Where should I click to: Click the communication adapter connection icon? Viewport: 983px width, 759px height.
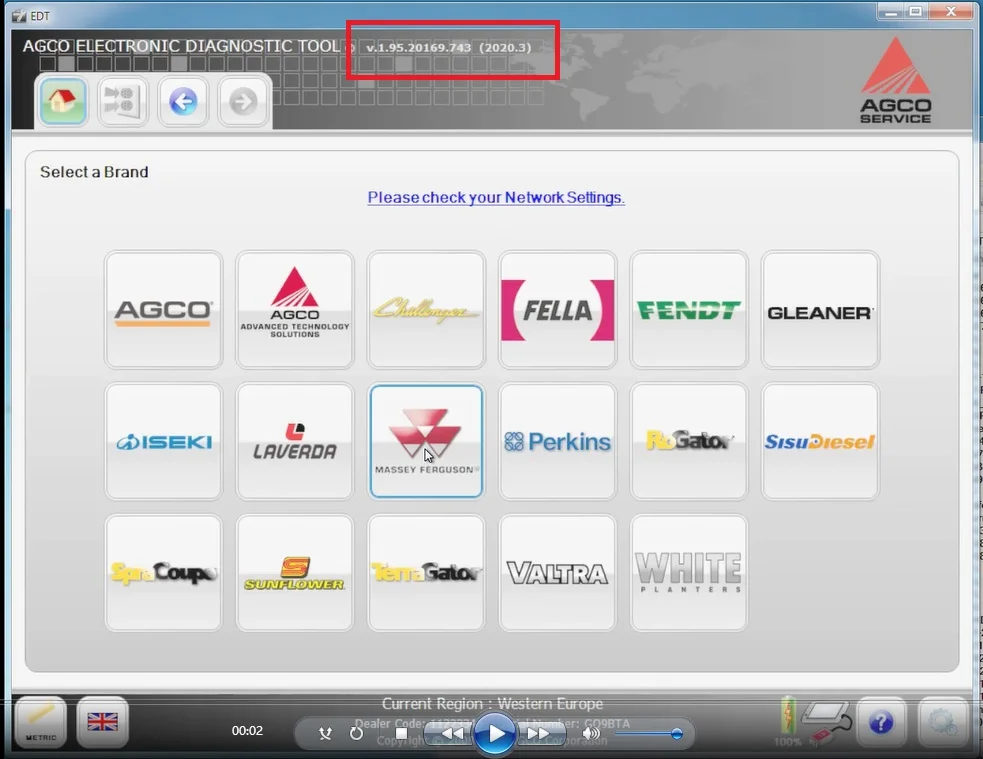pyautogui.click(x=827, y=721)
